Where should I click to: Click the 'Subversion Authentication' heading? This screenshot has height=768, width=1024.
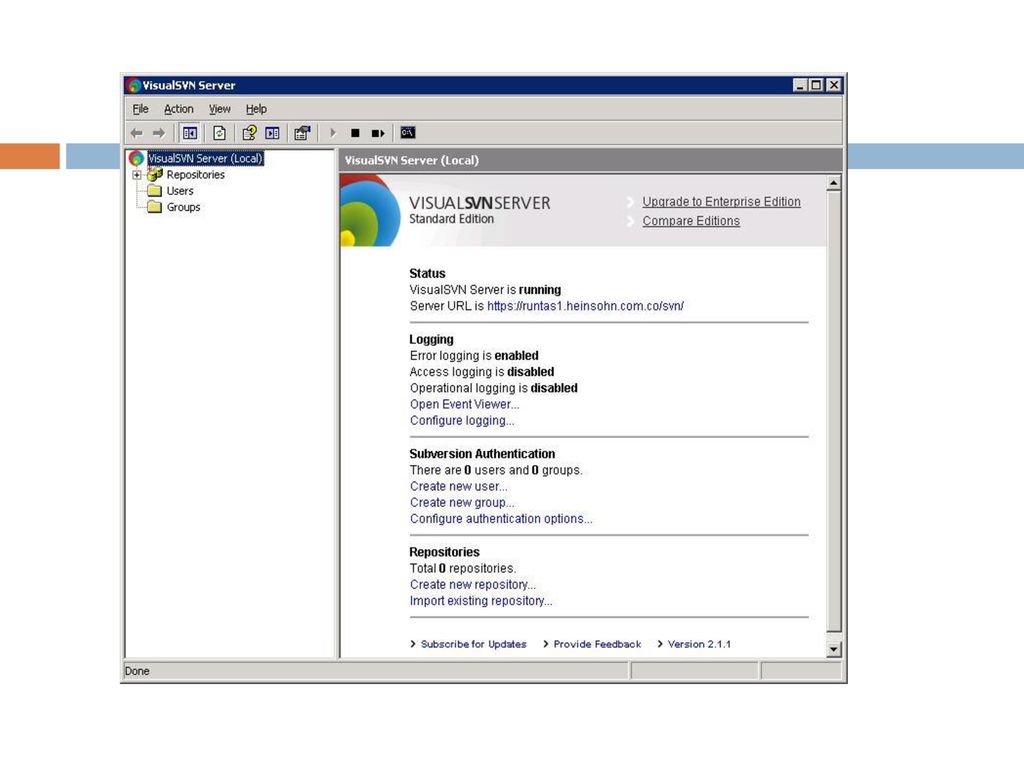tap(482, 454)
